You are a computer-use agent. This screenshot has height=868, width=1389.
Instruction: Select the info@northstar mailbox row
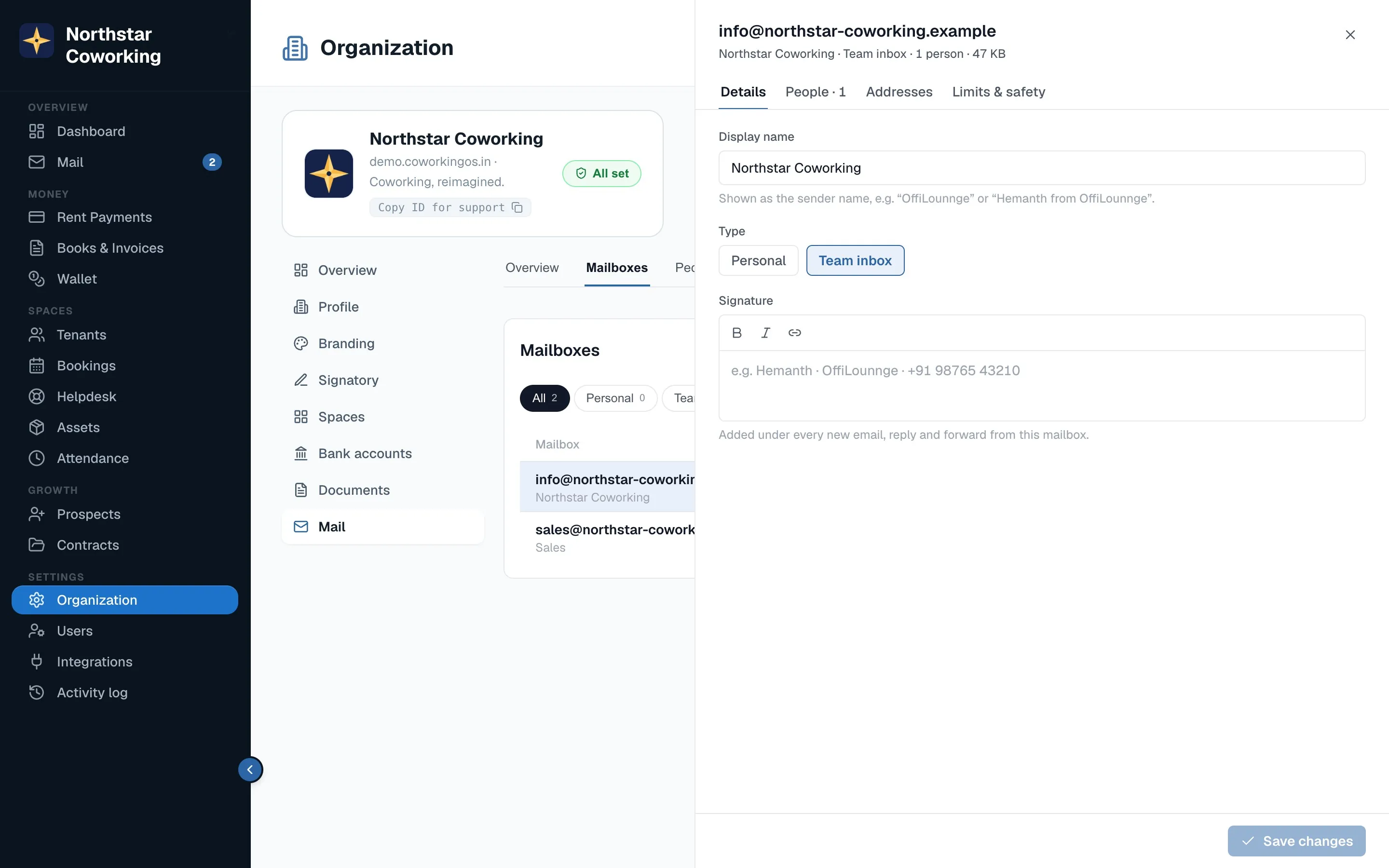click(x=607, y=488)
